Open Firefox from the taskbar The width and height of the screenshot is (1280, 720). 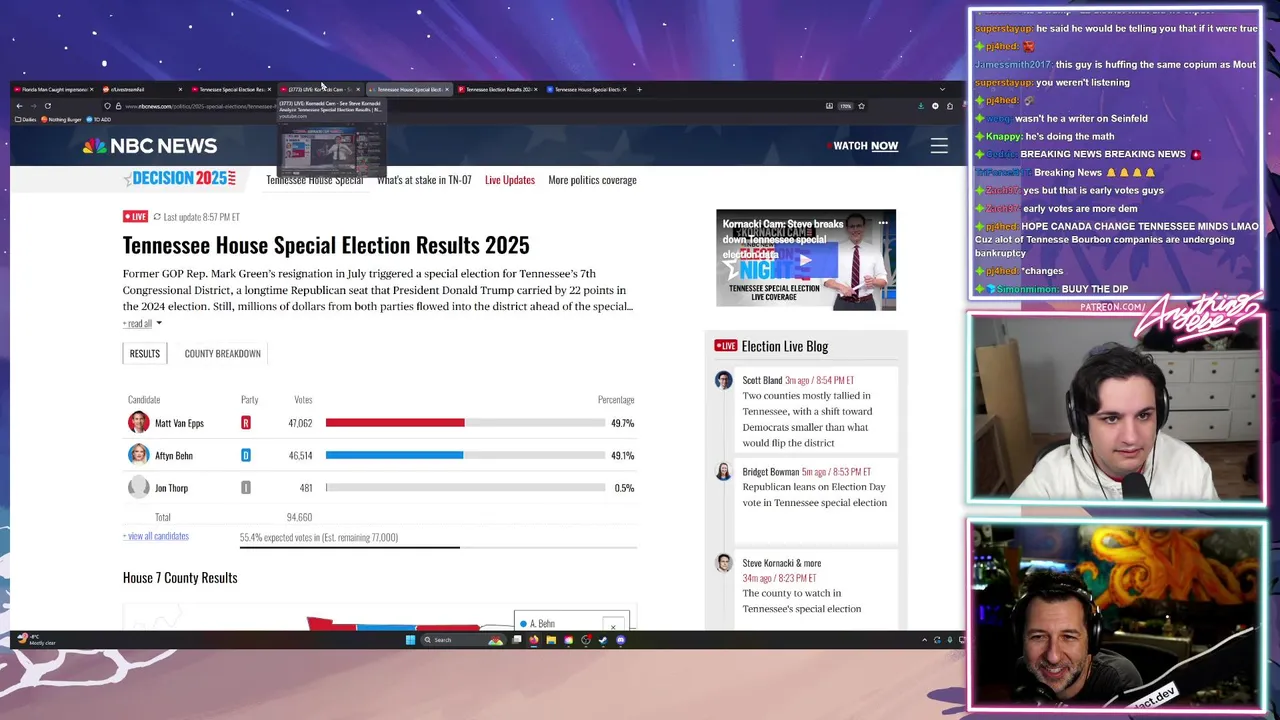click(x=533, y=640)
